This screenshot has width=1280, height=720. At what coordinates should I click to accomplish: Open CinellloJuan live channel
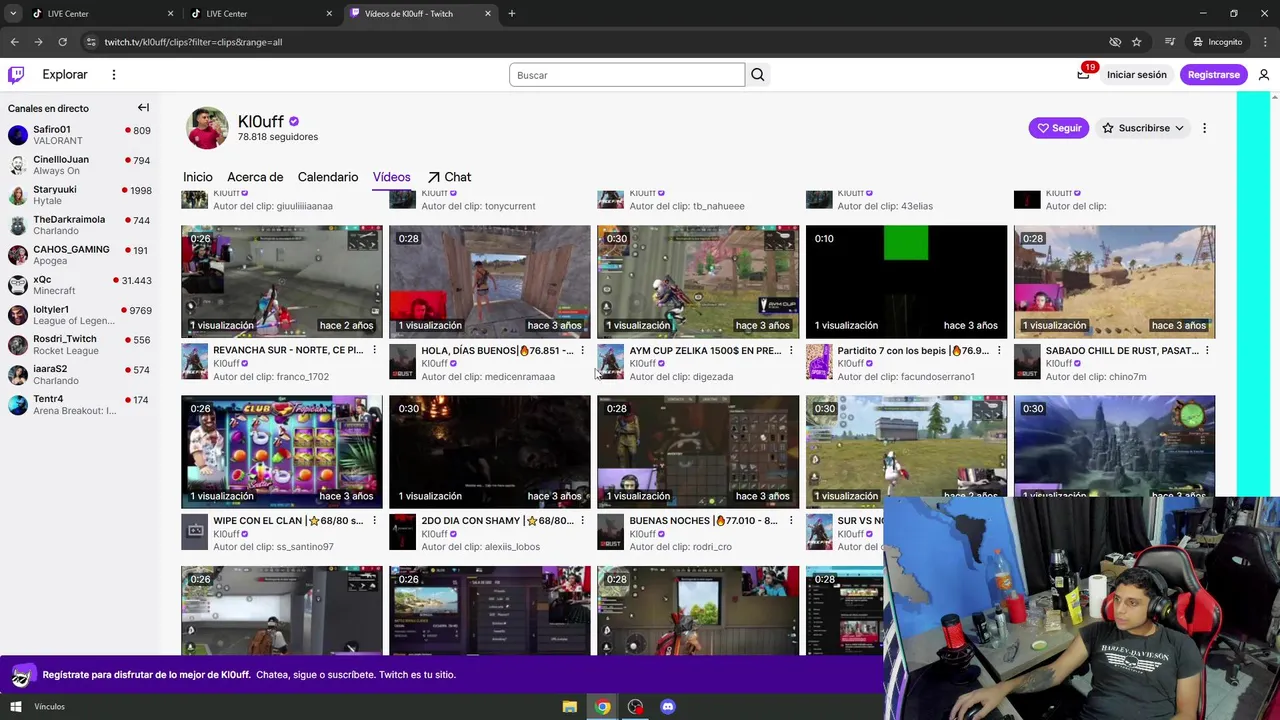pyautogui.click(x=78, y=165)
